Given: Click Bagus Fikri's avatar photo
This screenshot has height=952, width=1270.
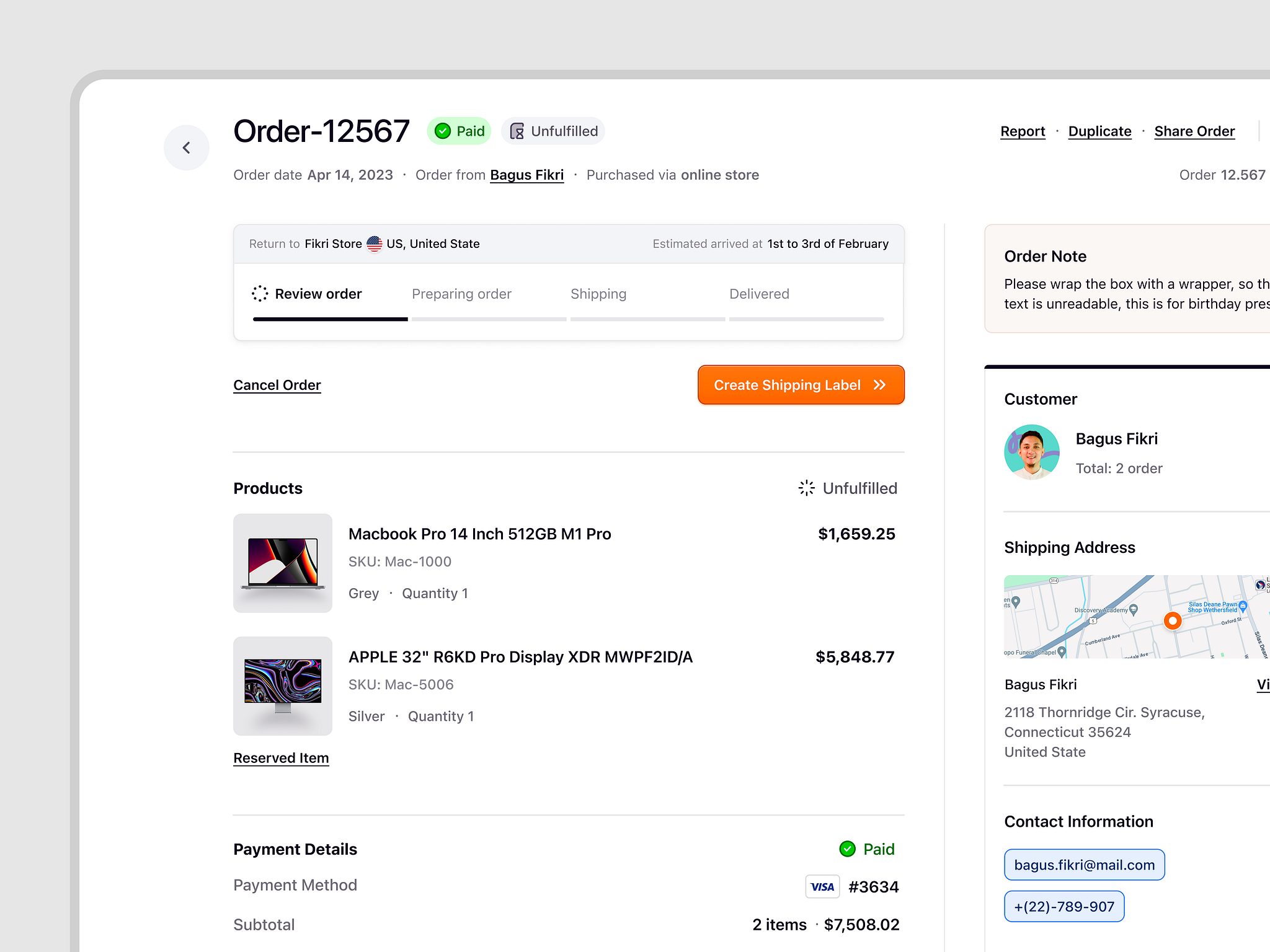Looking at the screenshot, I should click(x=1032, y=452).
